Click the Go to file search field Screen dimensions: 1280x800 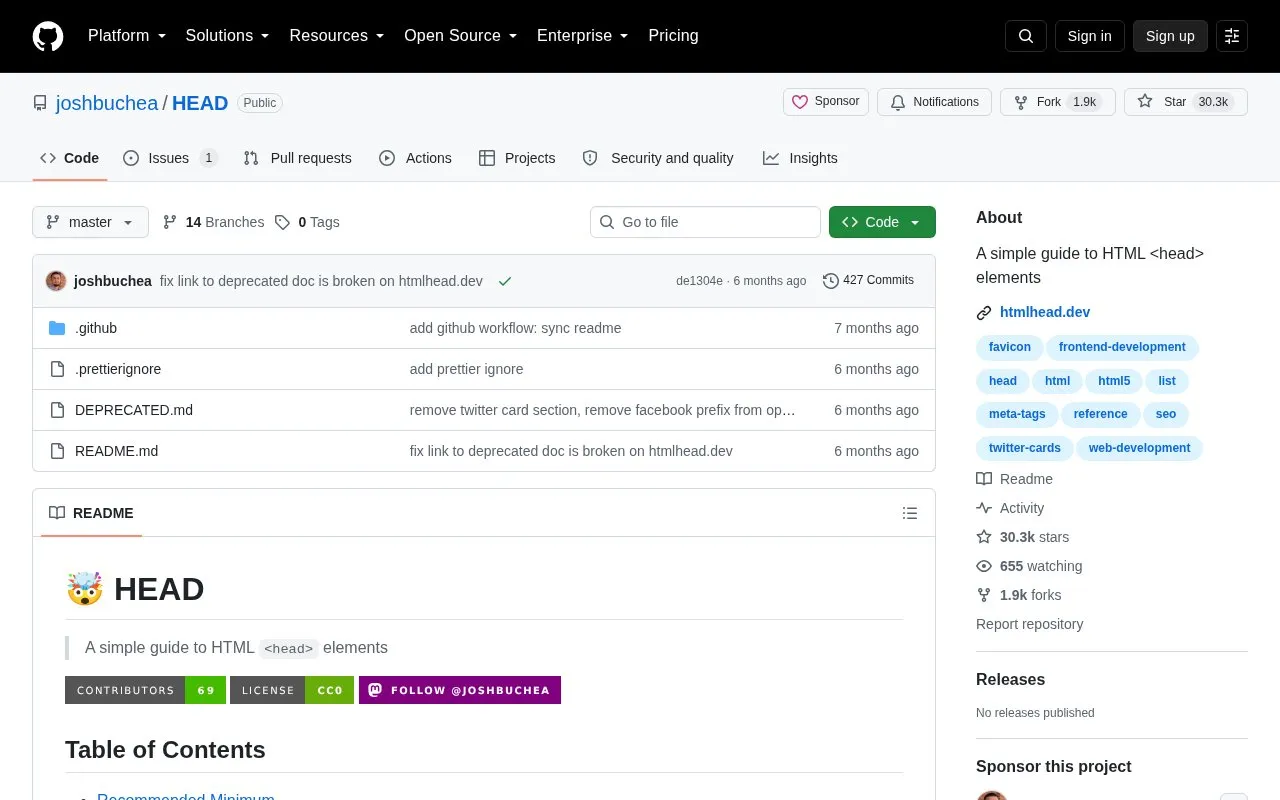[705, 222]
